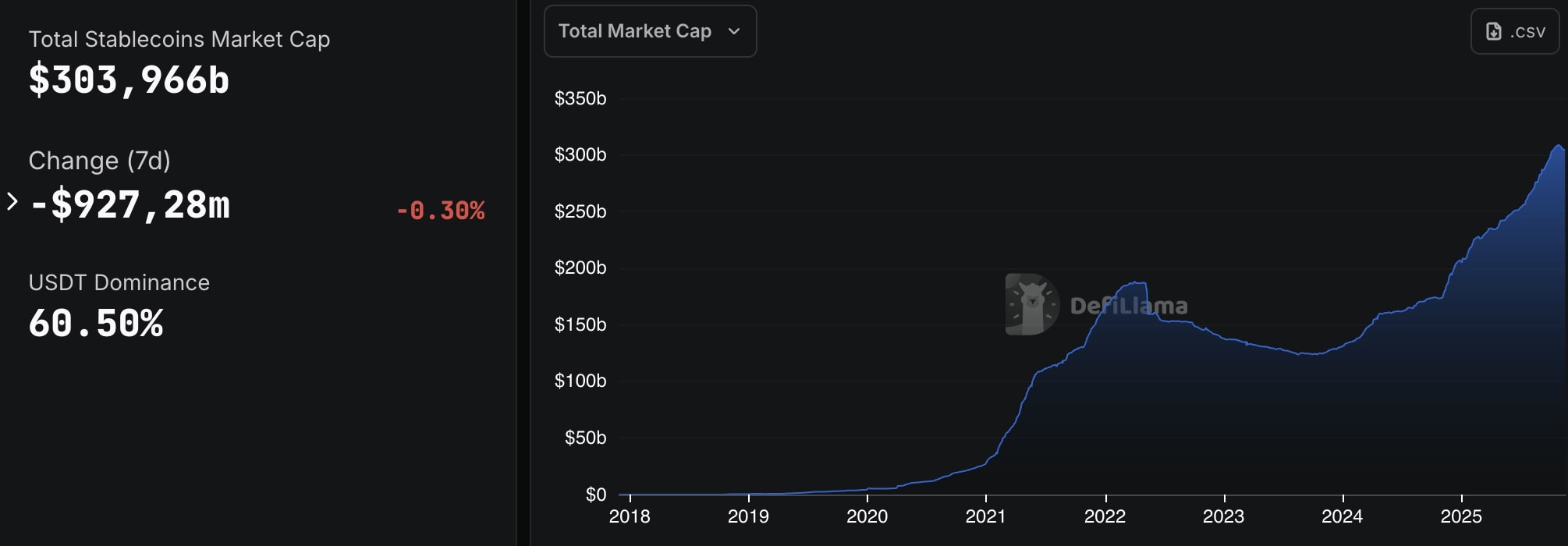Click the $0 baseline axis label
The width and height of the screenshot is (1568, 546).
click(595, 495)
